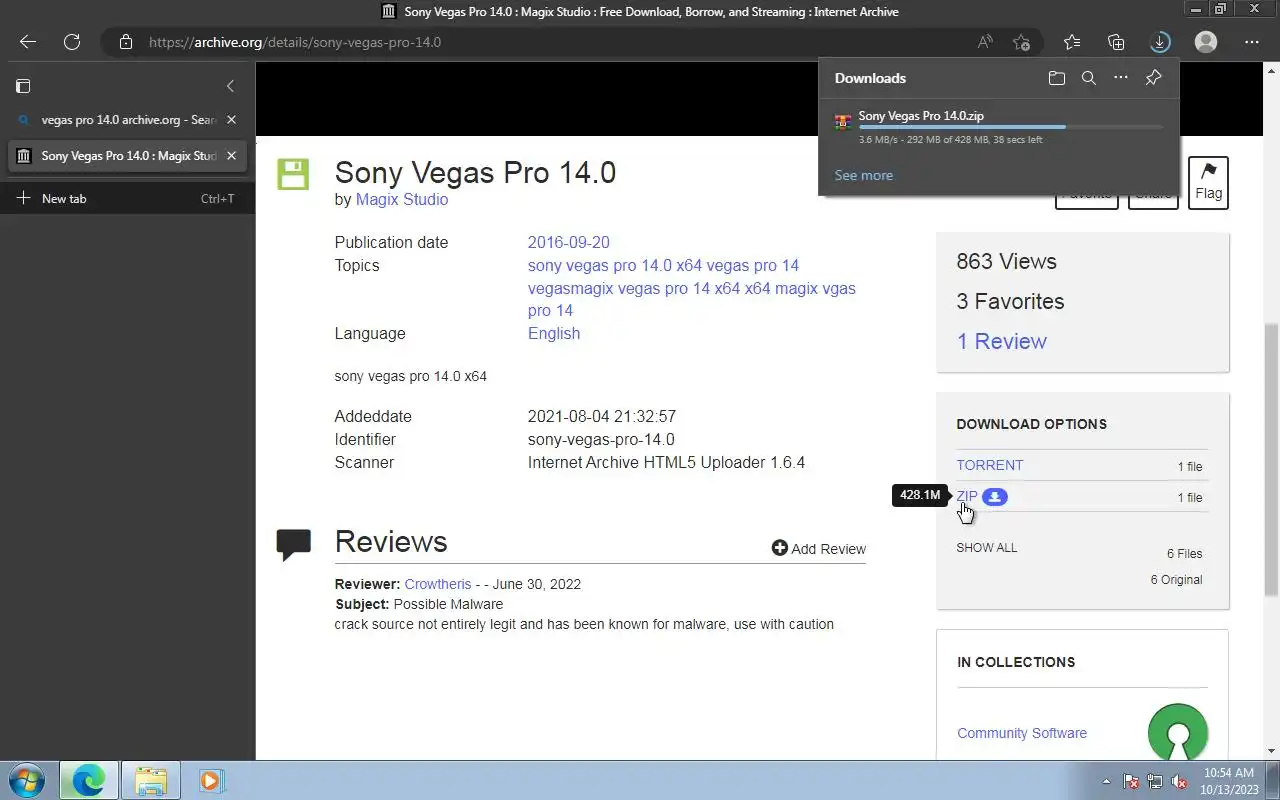
Task: Open Collections toolbar icon
Action: (1116, 42)
